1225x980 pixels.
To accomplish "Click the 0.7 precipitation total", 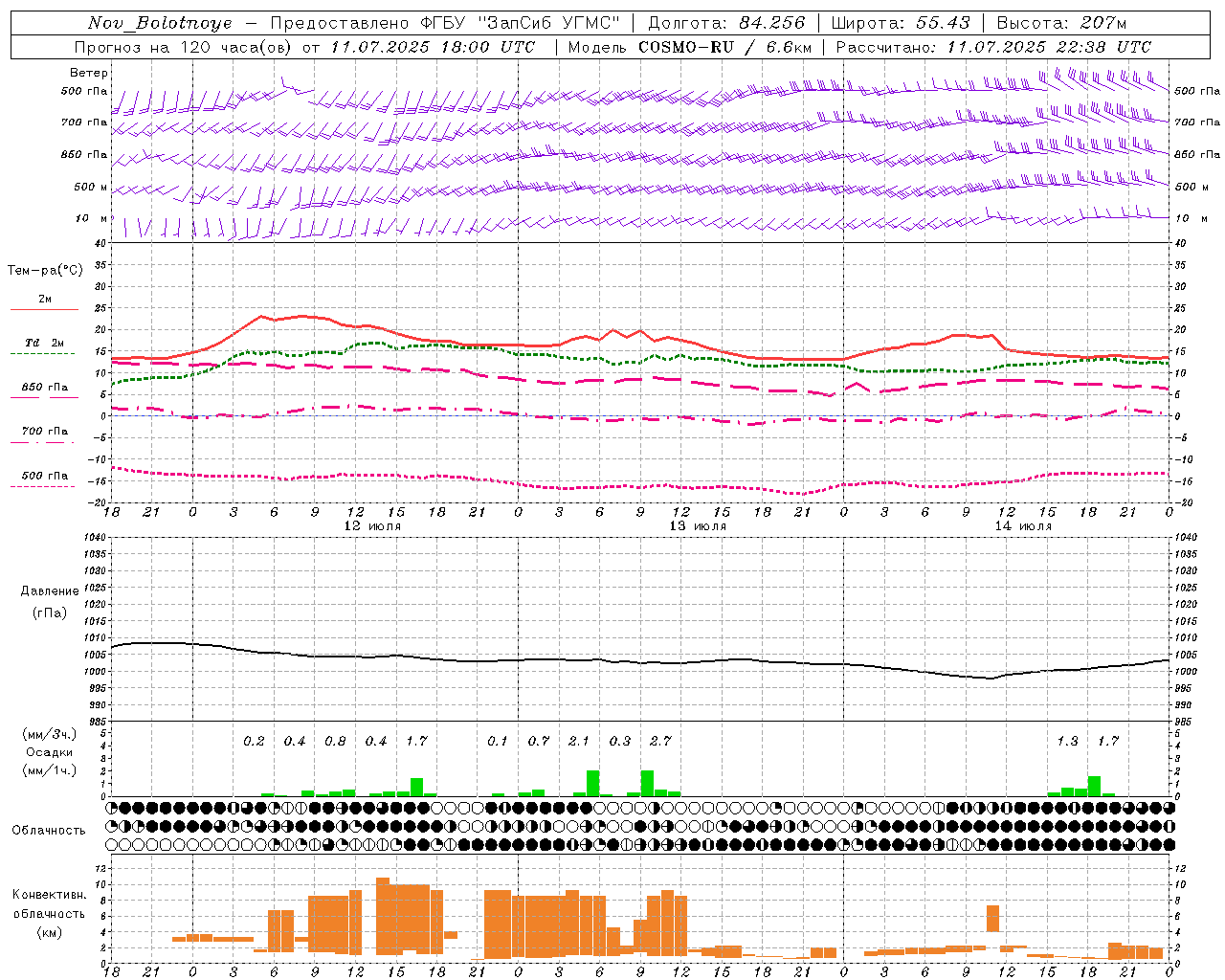I will point(539,741).
